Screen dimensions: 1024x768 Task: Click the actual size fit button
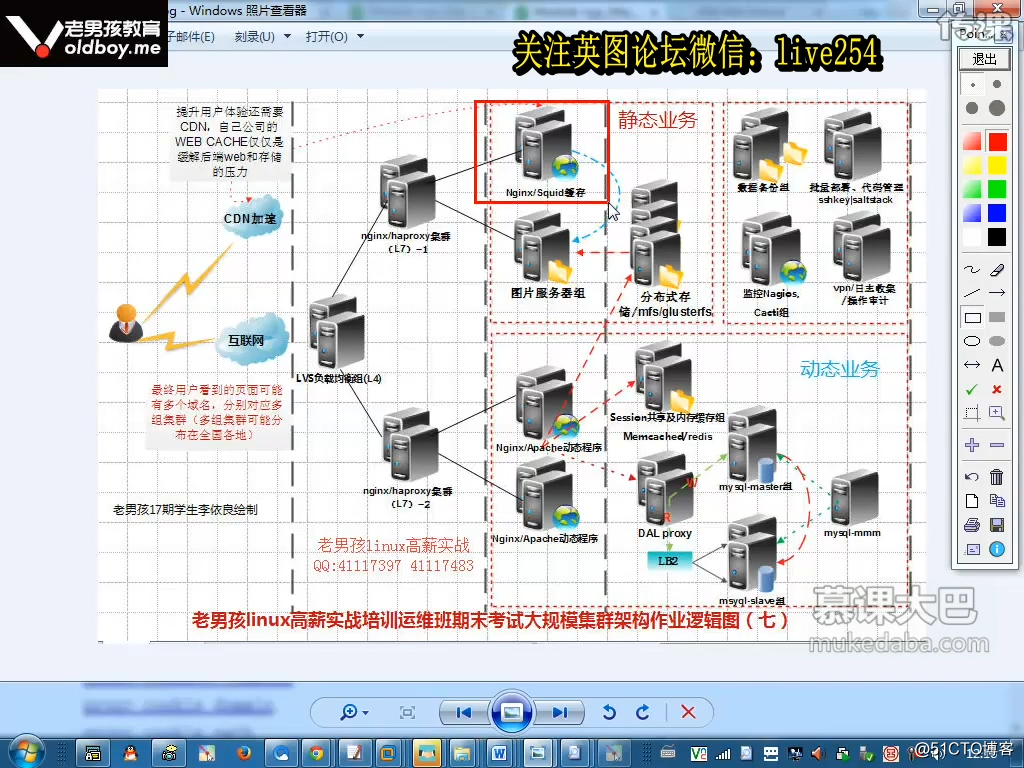coord(408,712)
